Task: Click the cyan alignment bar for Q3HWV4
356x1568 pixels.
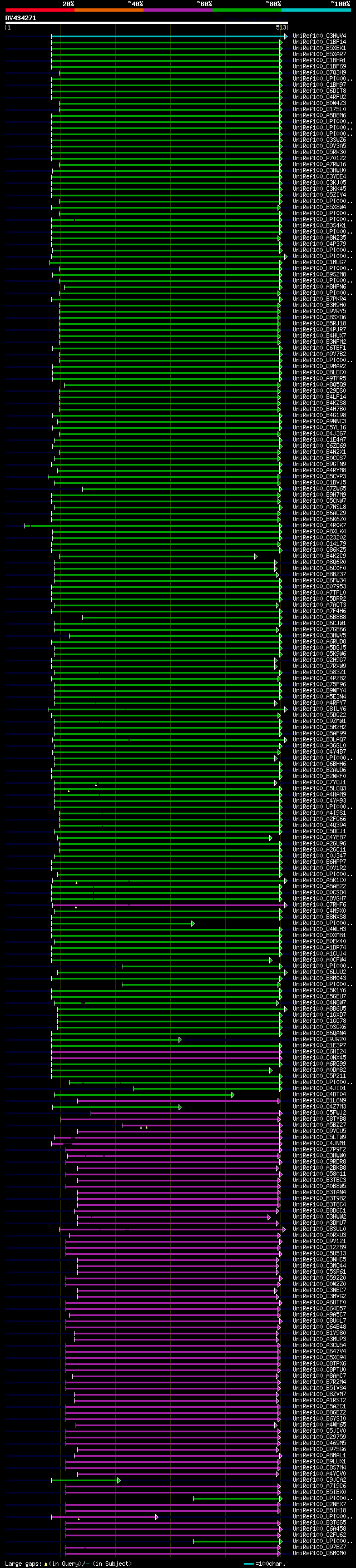Action: point(169,36)
